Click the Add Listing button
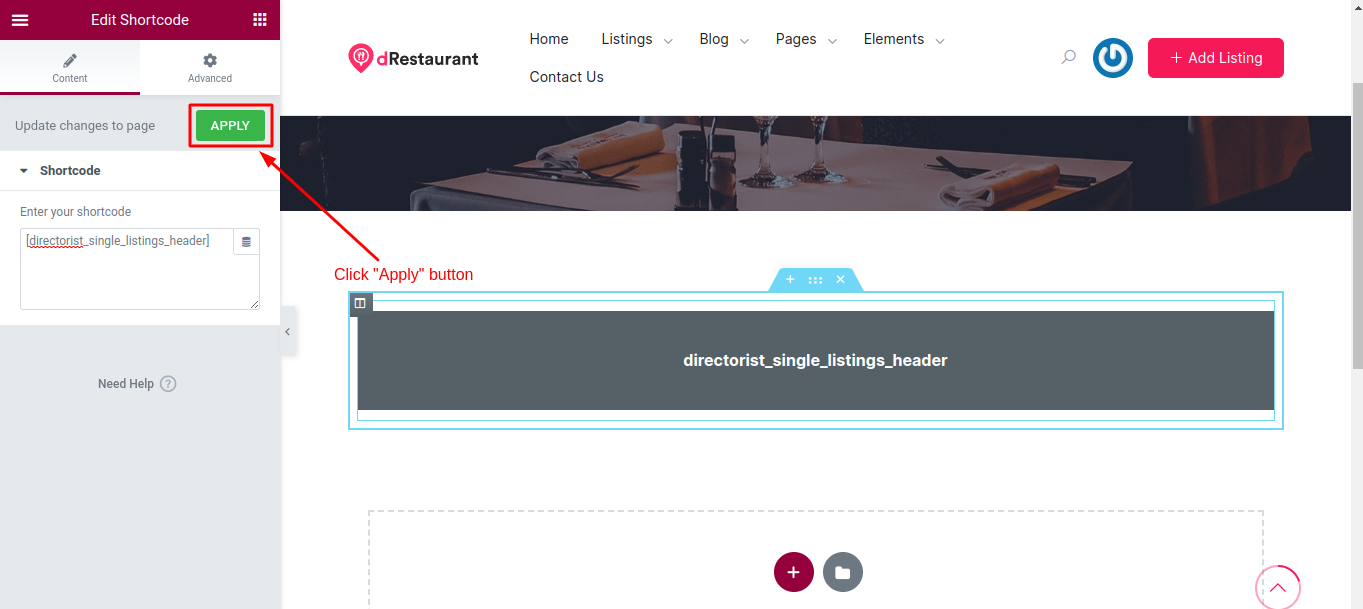This screenshot has width=1363, height=609. pyautogui.click(x=1216, y=58)
